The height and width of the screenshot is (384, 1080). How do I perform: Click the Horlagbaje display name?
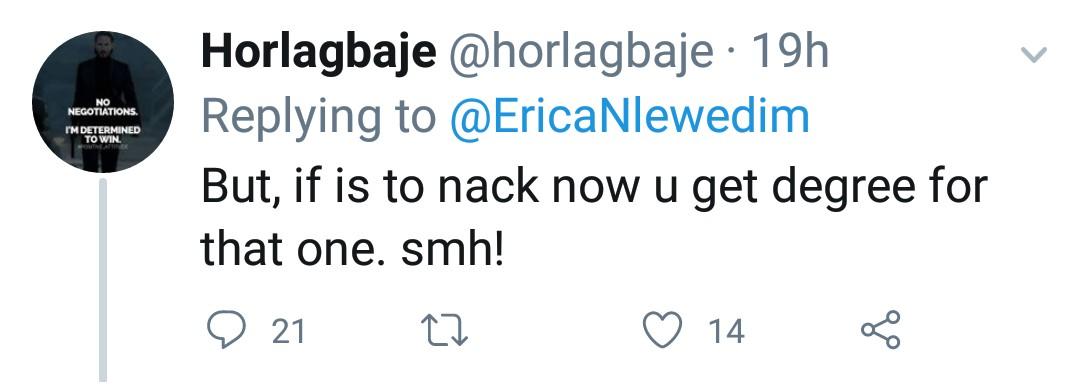pyautogui.click(x=319, y=53)
